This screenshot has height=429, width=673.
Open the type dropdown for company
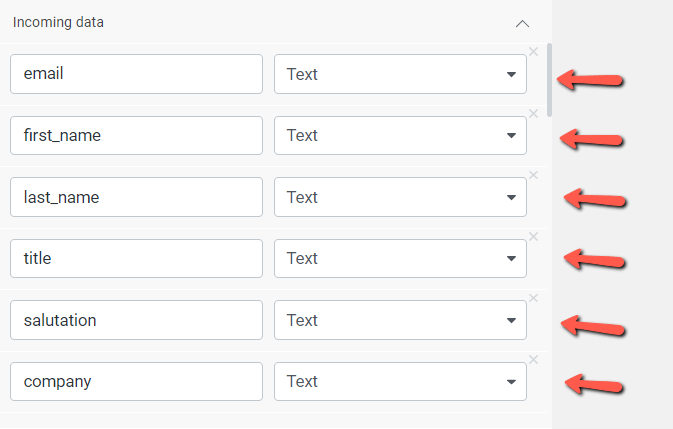[x=400, y=381]
